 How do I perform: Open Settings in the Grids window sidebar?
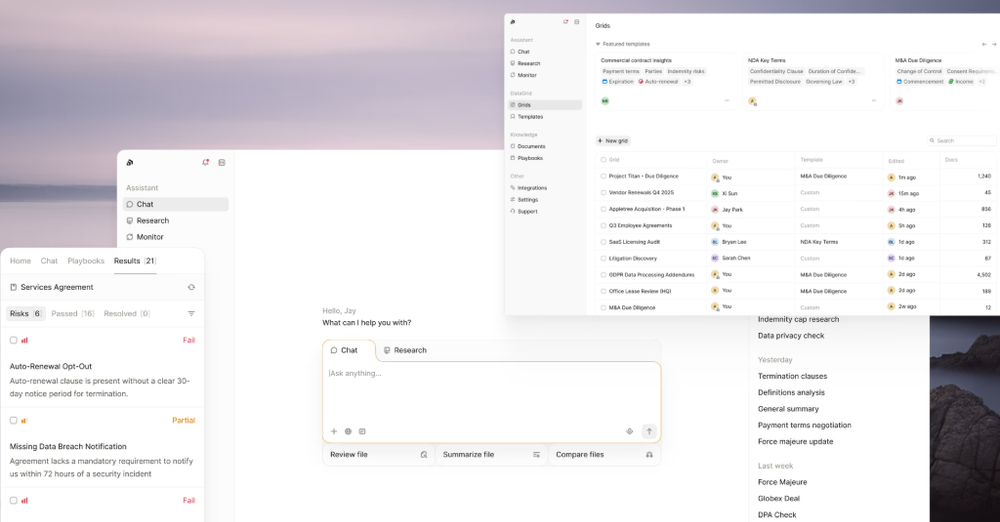(545, 200)
